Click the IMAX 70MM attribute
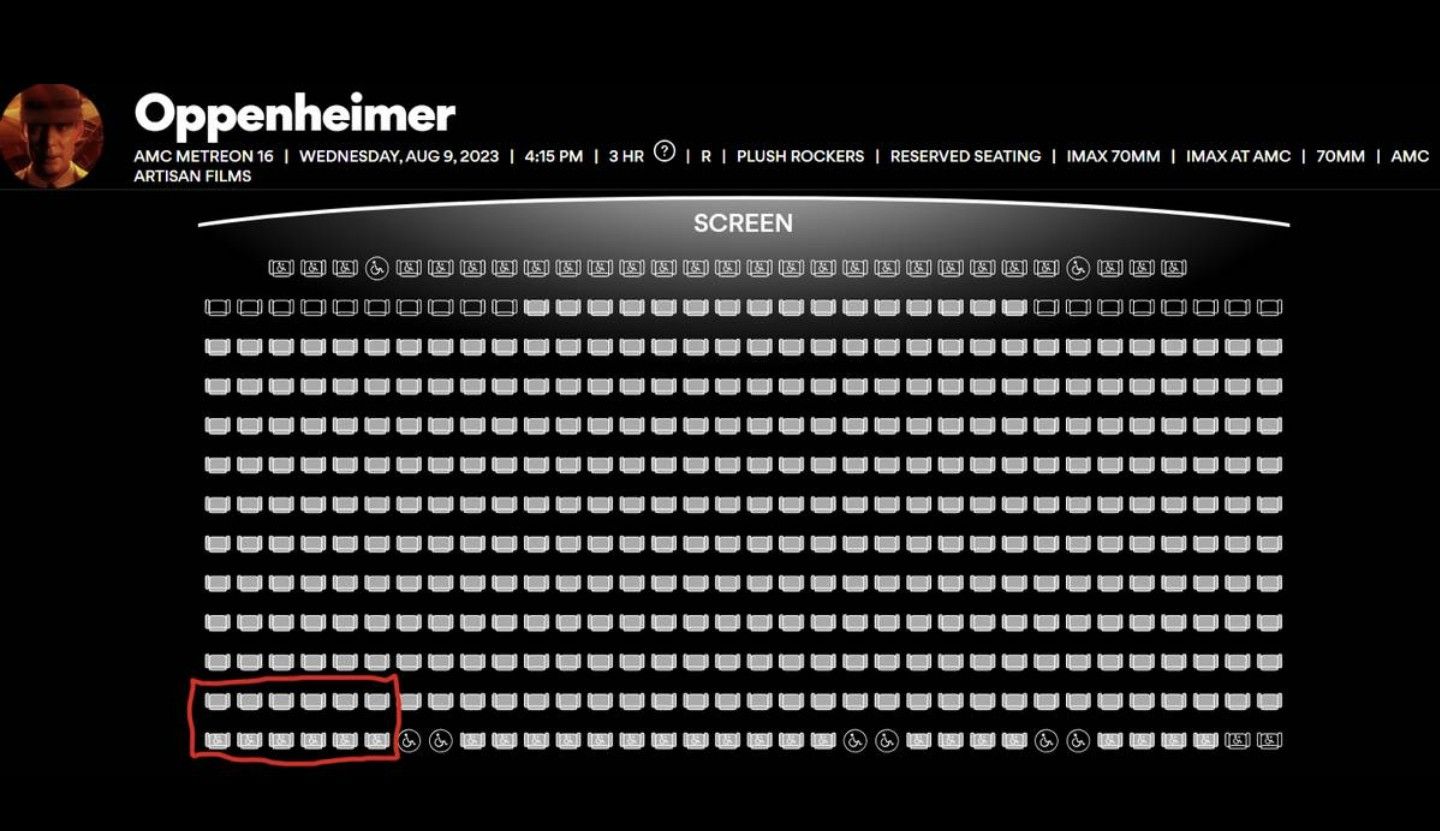The width and height of the screenshot is (1440, 831). pos(1113,156)
